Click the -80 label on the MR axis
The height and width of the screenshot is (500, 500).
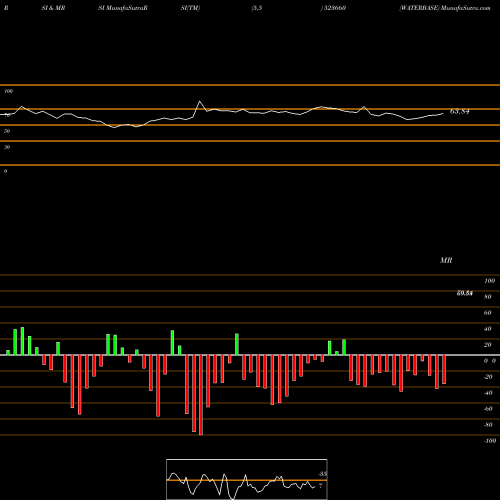click(x=488, y=425)
